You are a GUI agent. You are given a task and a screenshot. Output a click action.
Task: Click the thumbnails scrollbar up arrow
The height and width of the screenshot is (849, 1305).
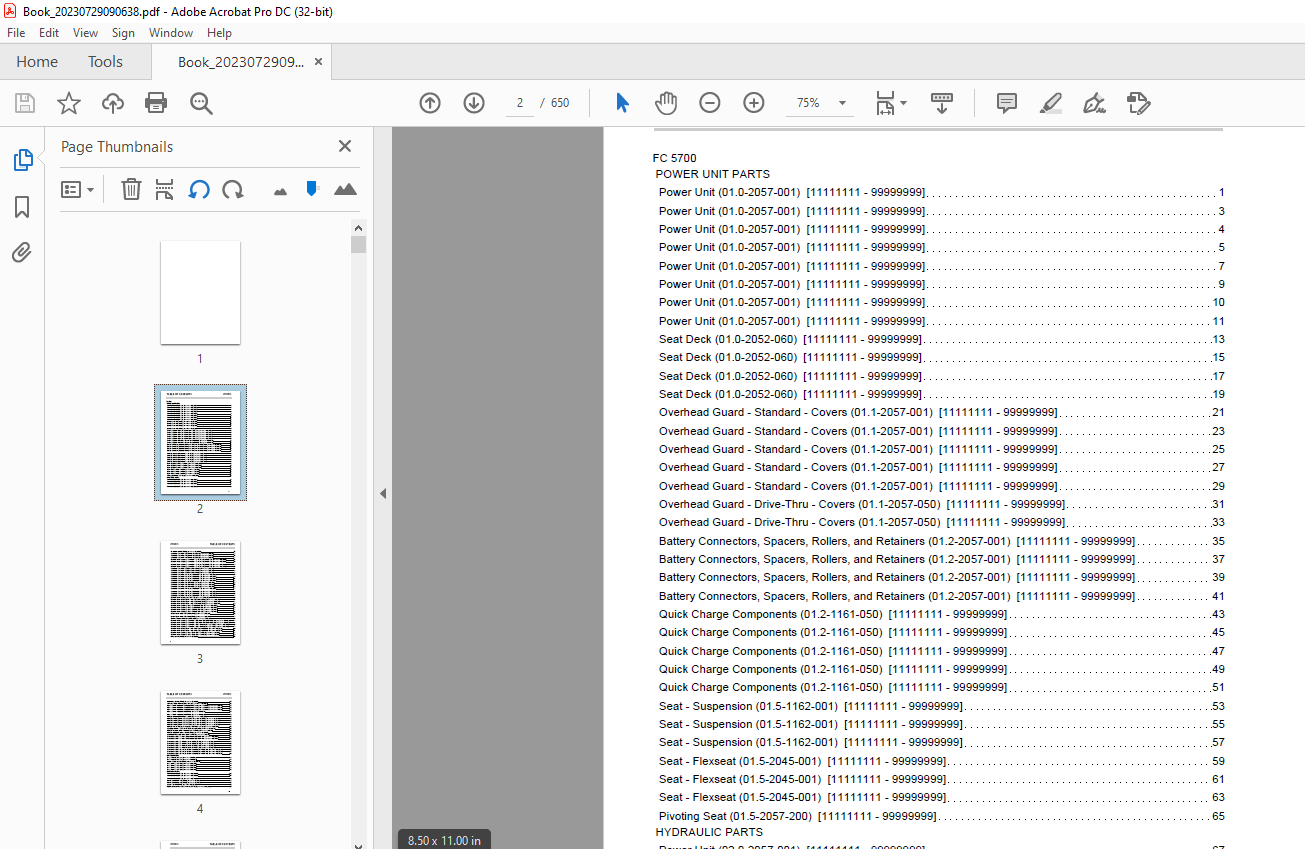pos(358,227)
